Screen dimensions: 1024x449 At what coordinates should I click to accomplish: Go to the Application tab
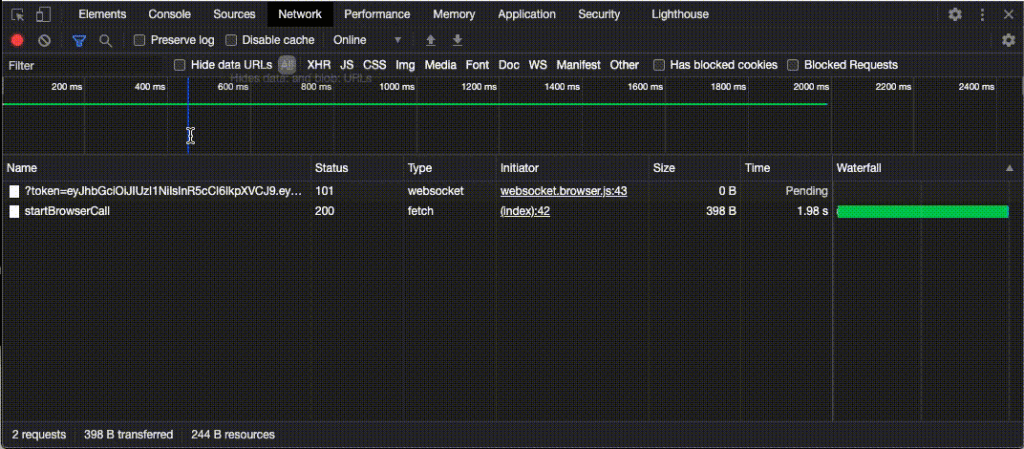pos(527,14)
